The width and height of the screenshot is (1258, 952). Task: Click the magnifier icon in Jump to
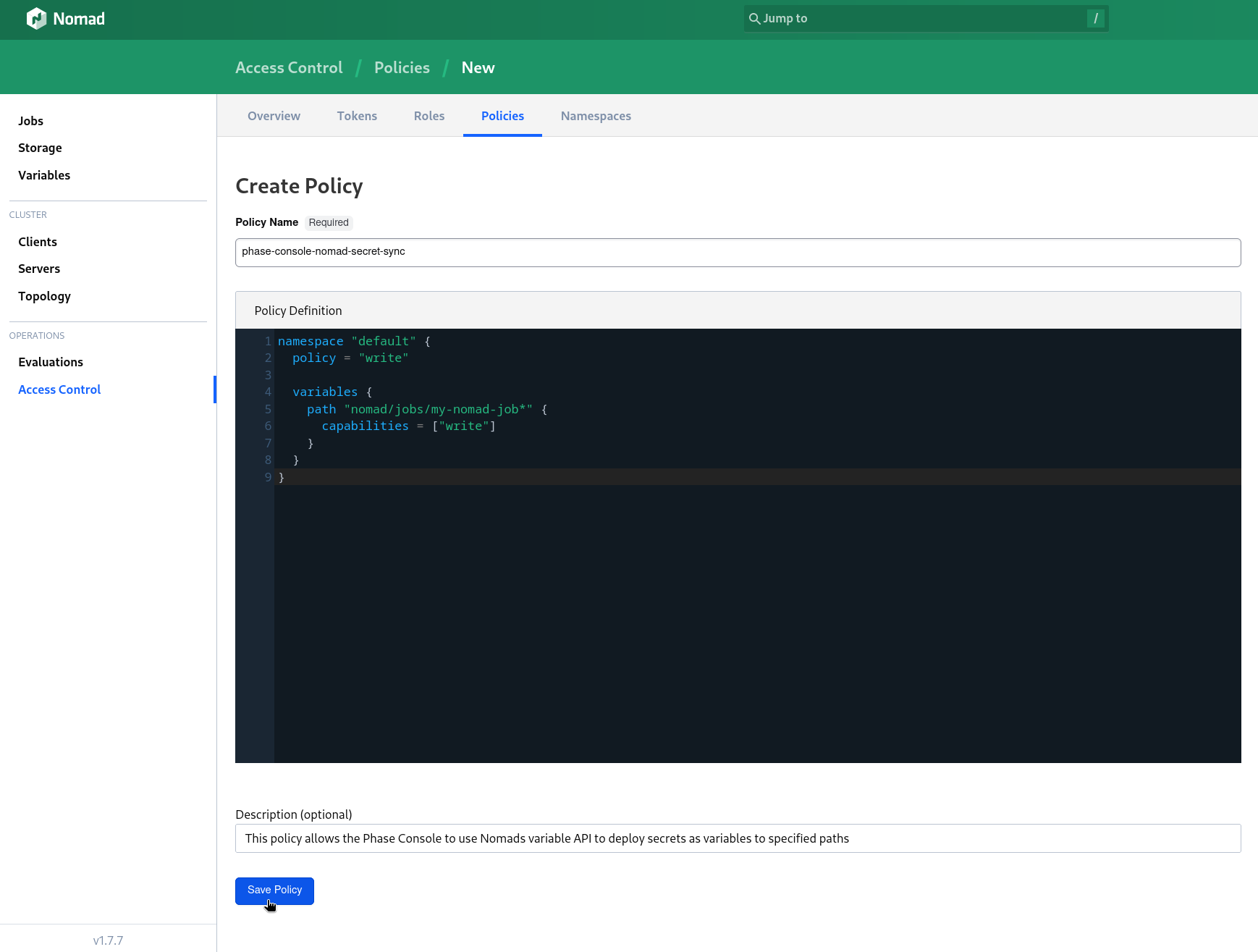click(x=755, y=18)
